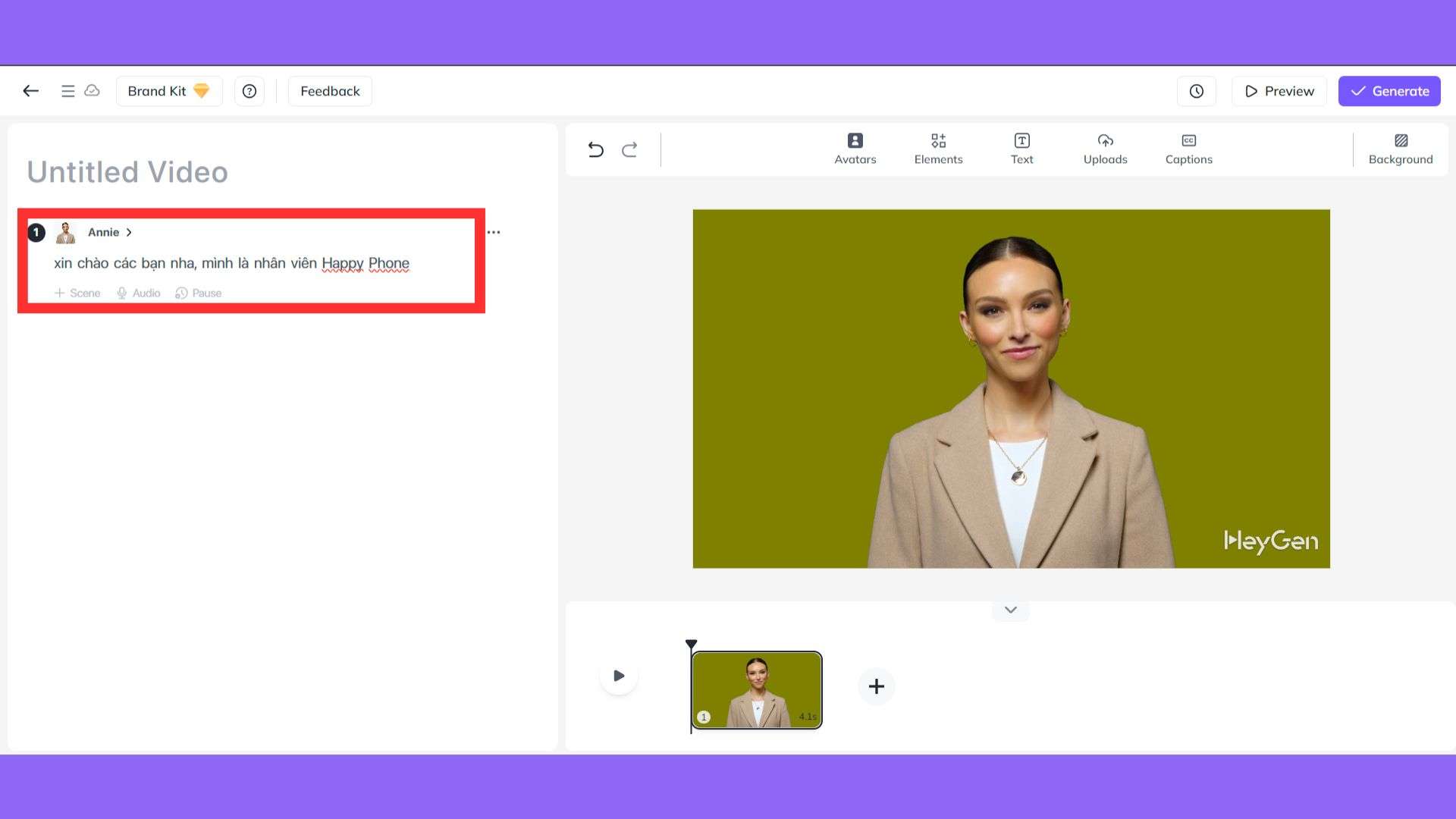
Task: Click the Preview button
Action: [1279, 91]
